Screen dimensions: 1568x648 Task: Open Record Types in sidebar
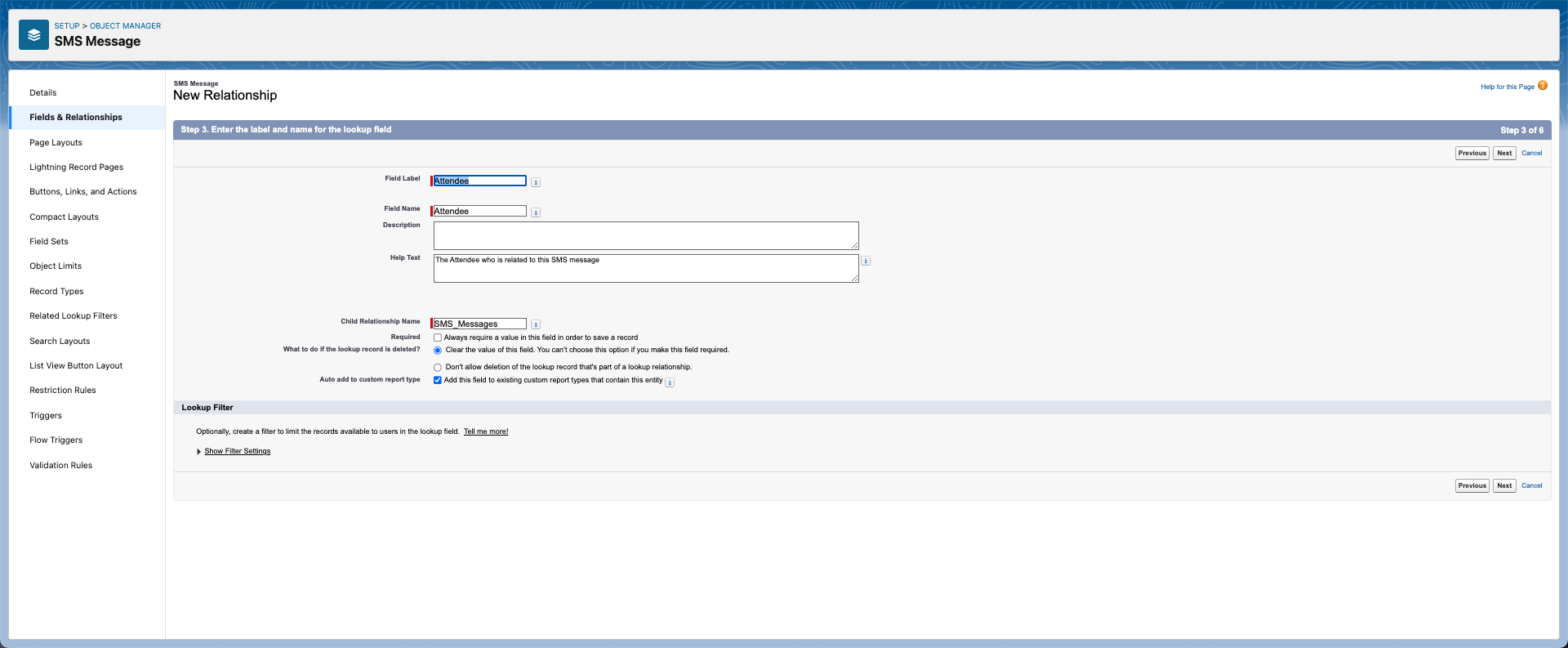point(56,291)
